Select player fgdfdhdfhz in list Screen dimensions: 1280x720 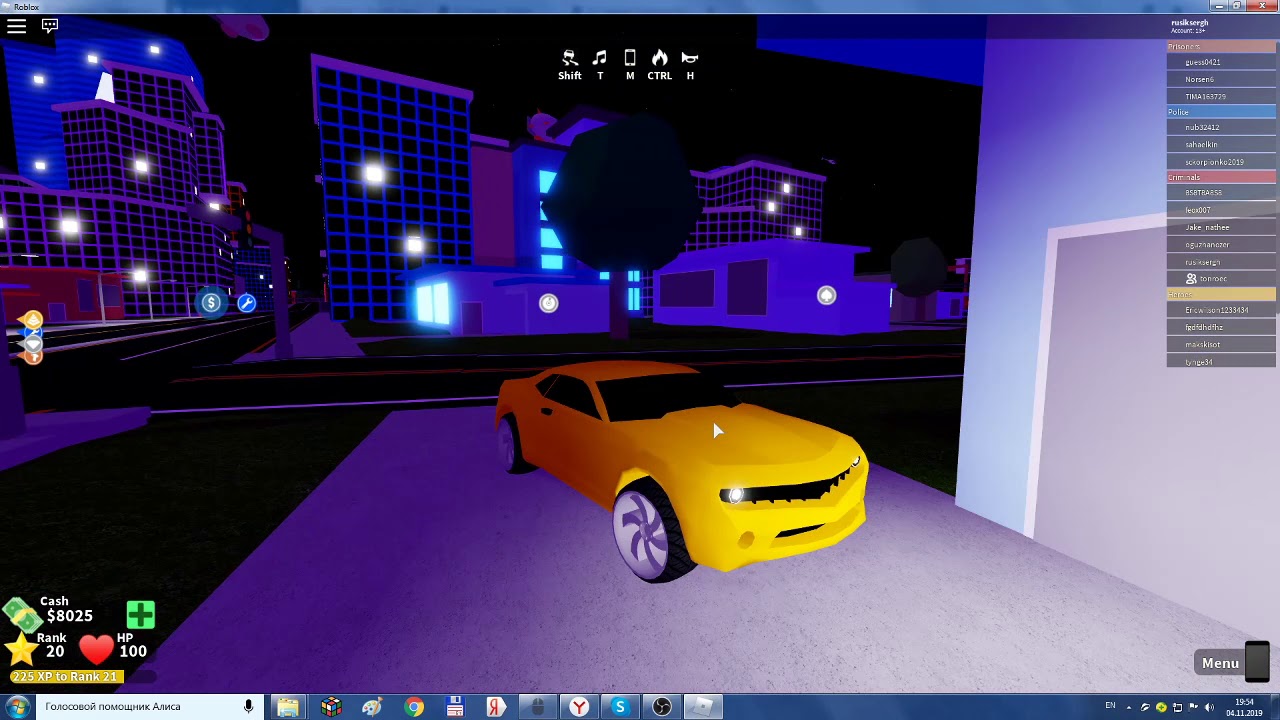1221,327
